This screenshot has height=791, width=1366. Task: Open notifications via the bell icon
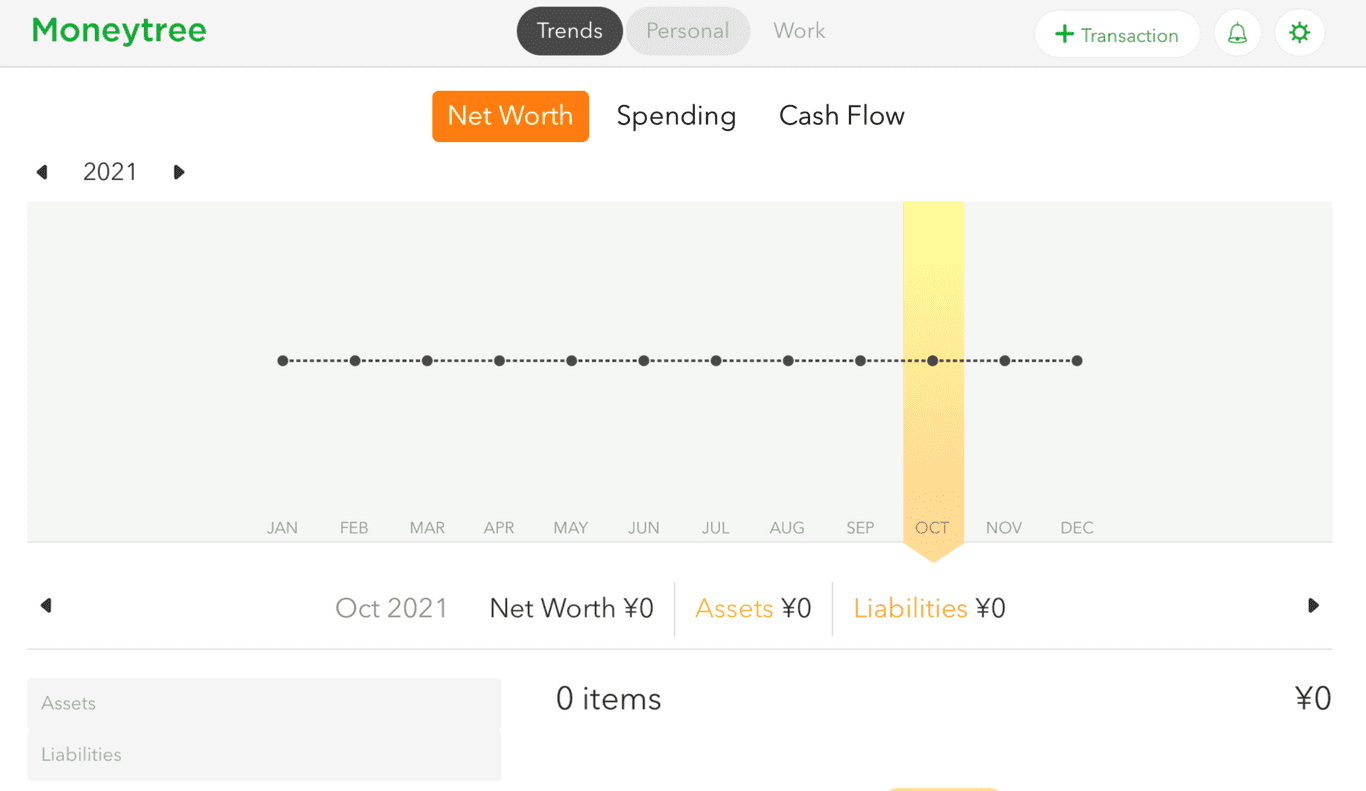click(x=1237, y=32)
